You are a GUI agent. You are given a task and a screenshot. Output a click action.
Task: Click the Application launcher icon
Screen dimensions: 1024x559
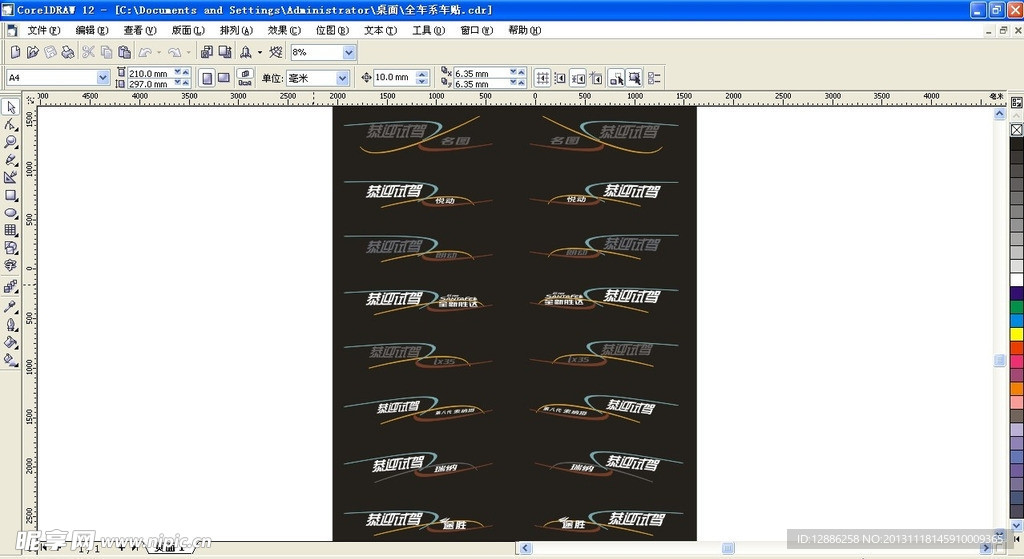pyautogui.click(x=246, y=52)
